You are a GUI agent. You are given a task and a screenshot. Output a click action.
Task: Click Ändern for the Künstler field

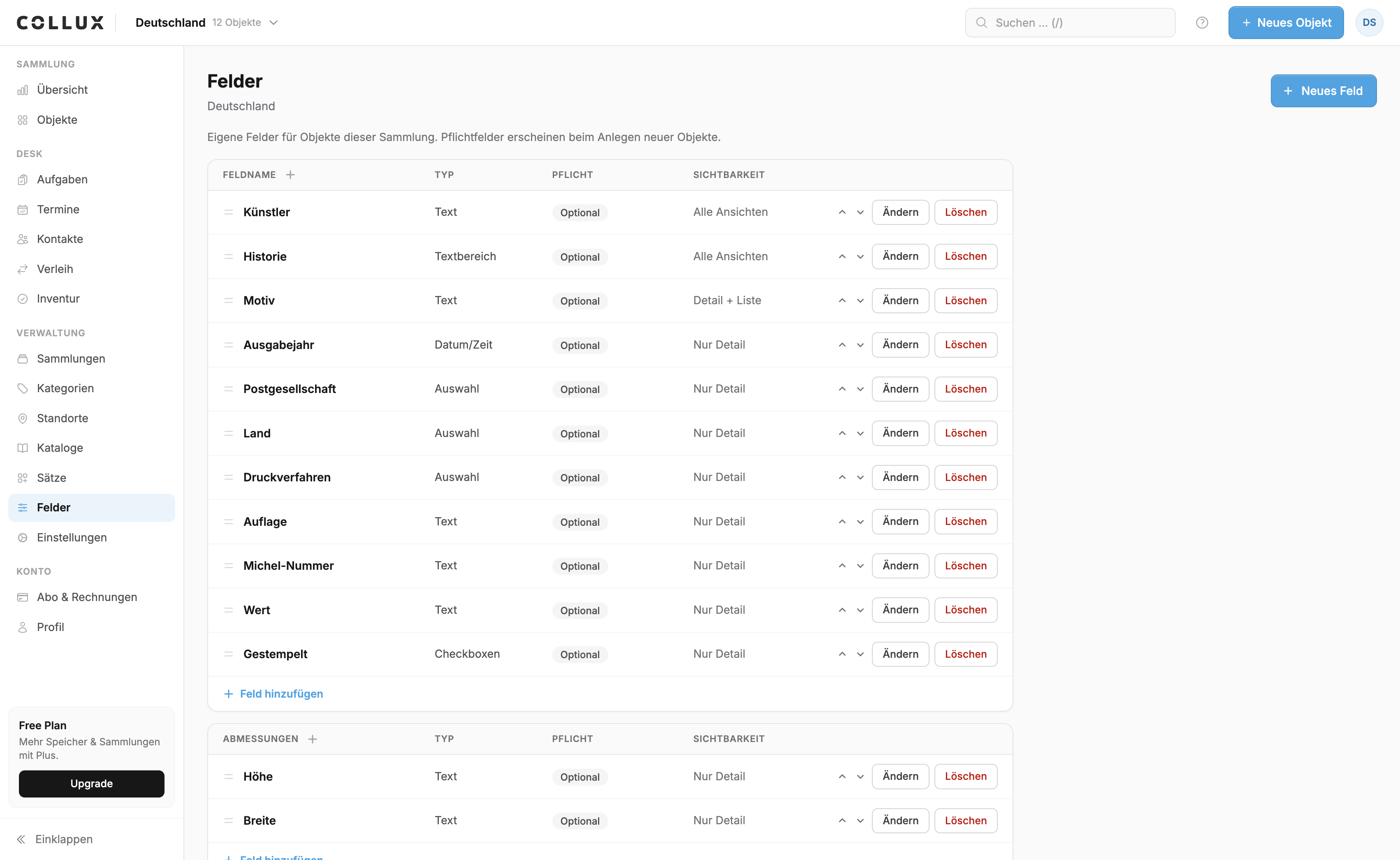click(900, 212)
